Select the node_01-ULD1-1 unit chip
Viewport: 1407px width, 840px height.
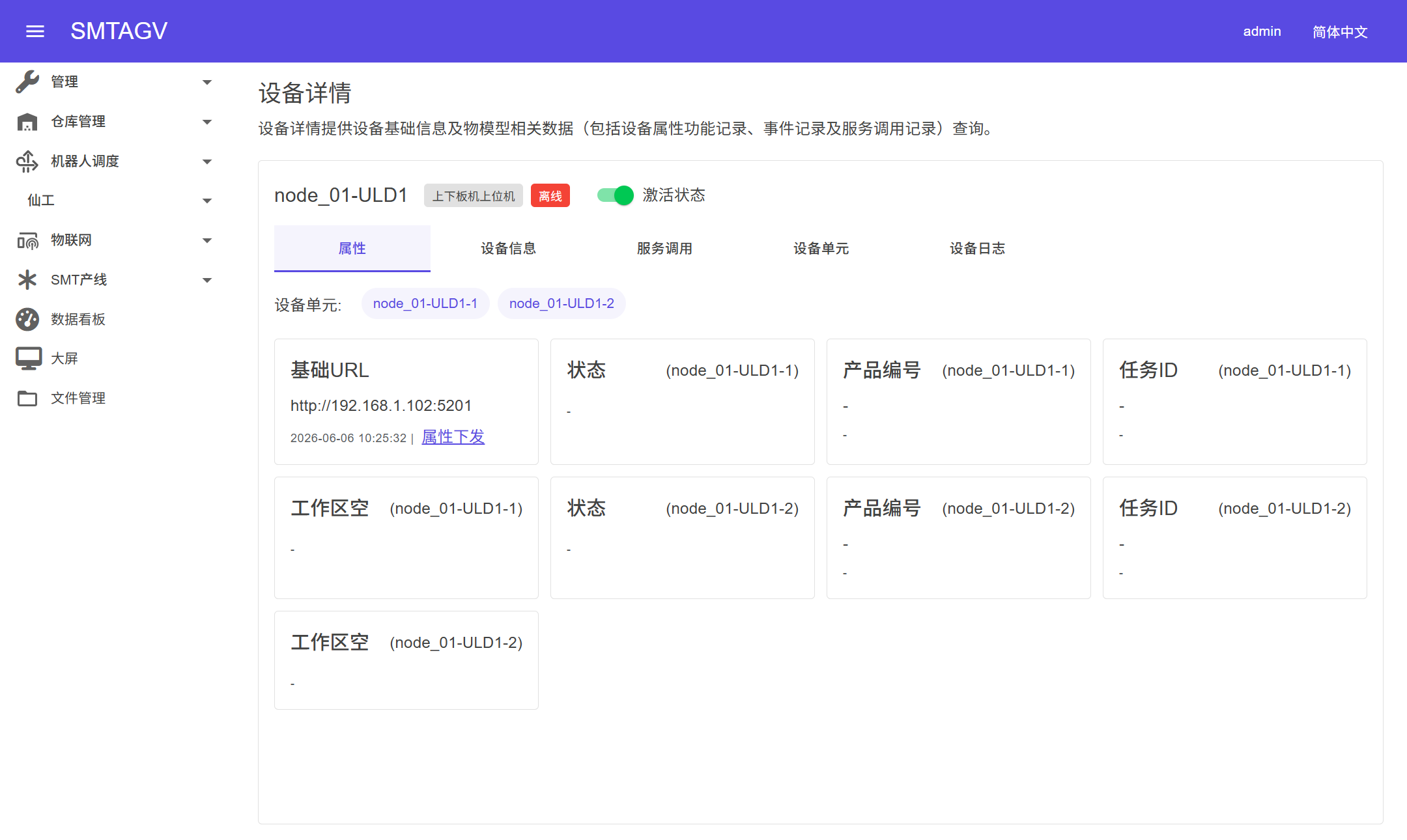point(425,303)
